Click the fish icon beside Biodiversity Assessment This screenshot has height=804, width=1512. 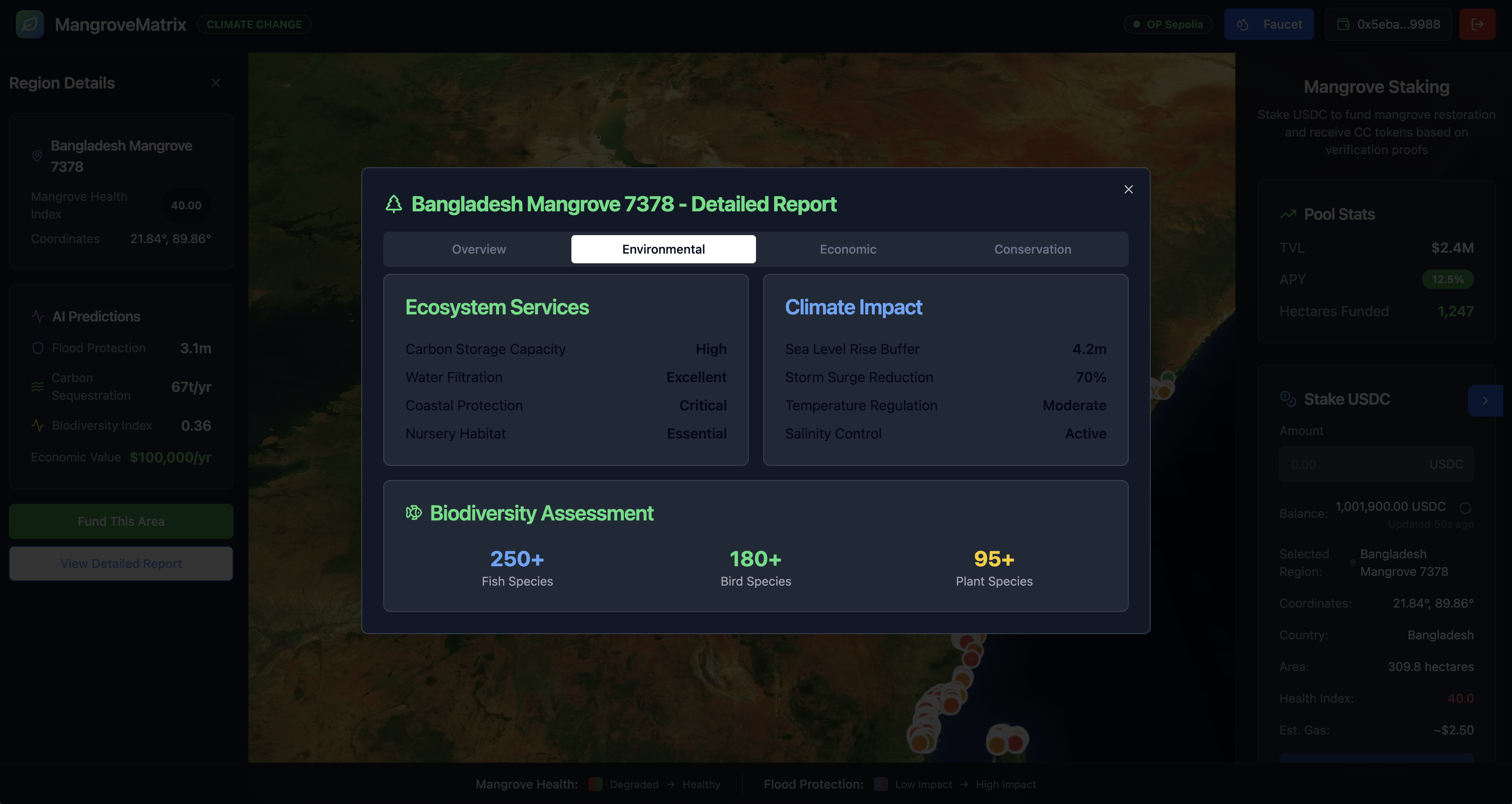(x=414, y=513)
